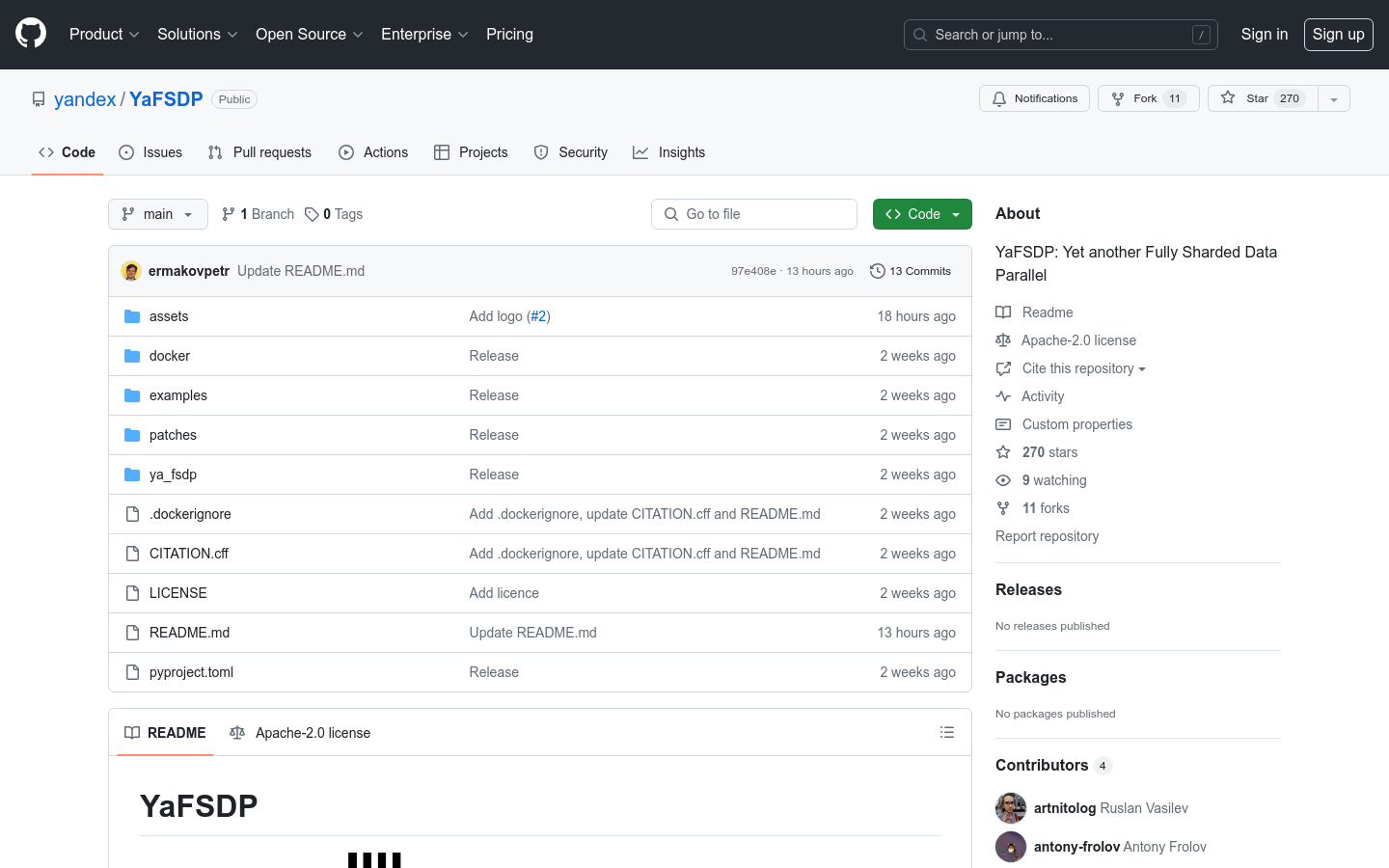This screenshot has height=868, width=1389.
Task: Click the Go to file input
Action: pos(754,214)
